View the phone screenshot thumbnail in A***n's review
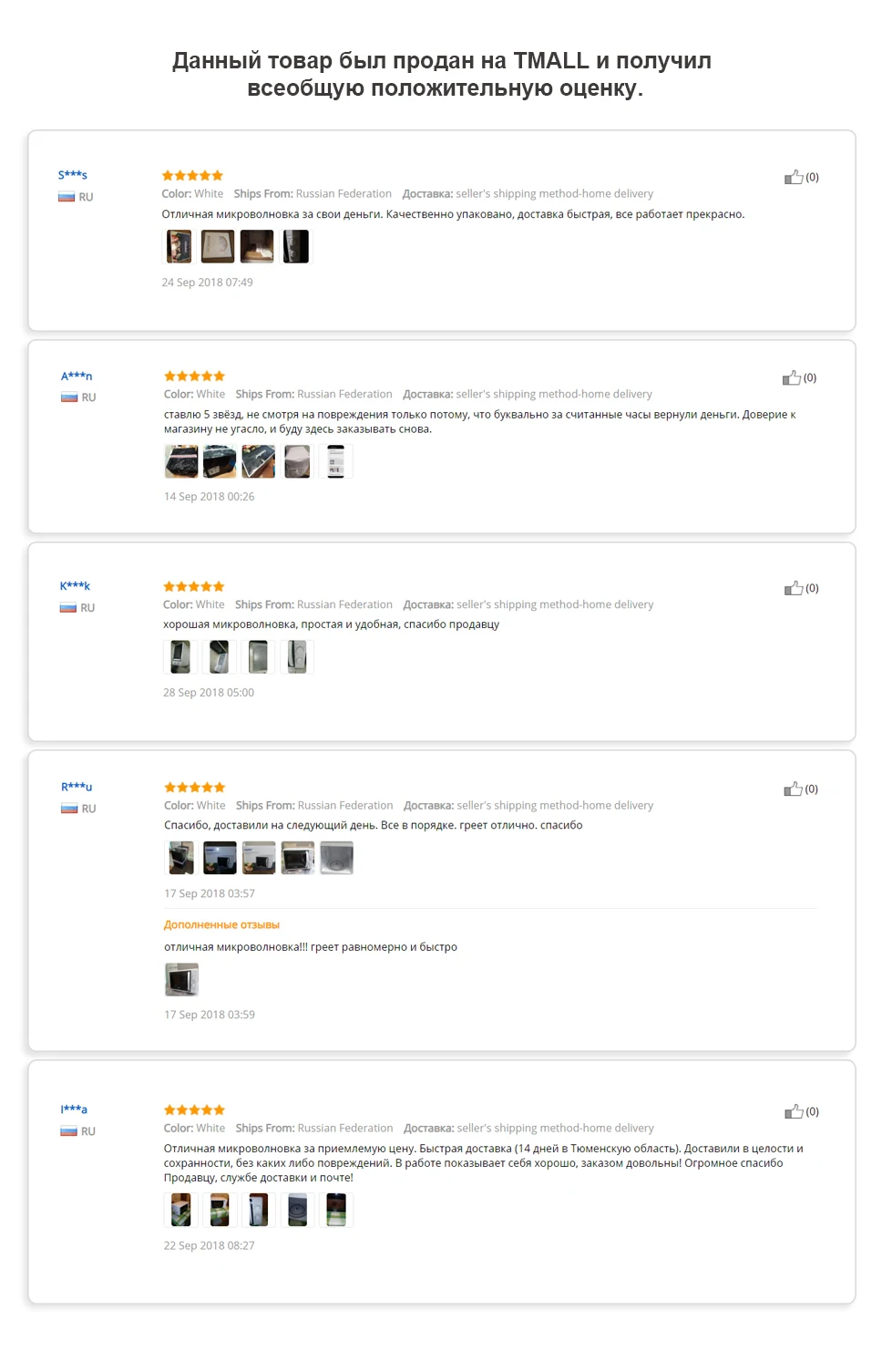This screenshot has height=1372, width=882. (x=336, y=461)
